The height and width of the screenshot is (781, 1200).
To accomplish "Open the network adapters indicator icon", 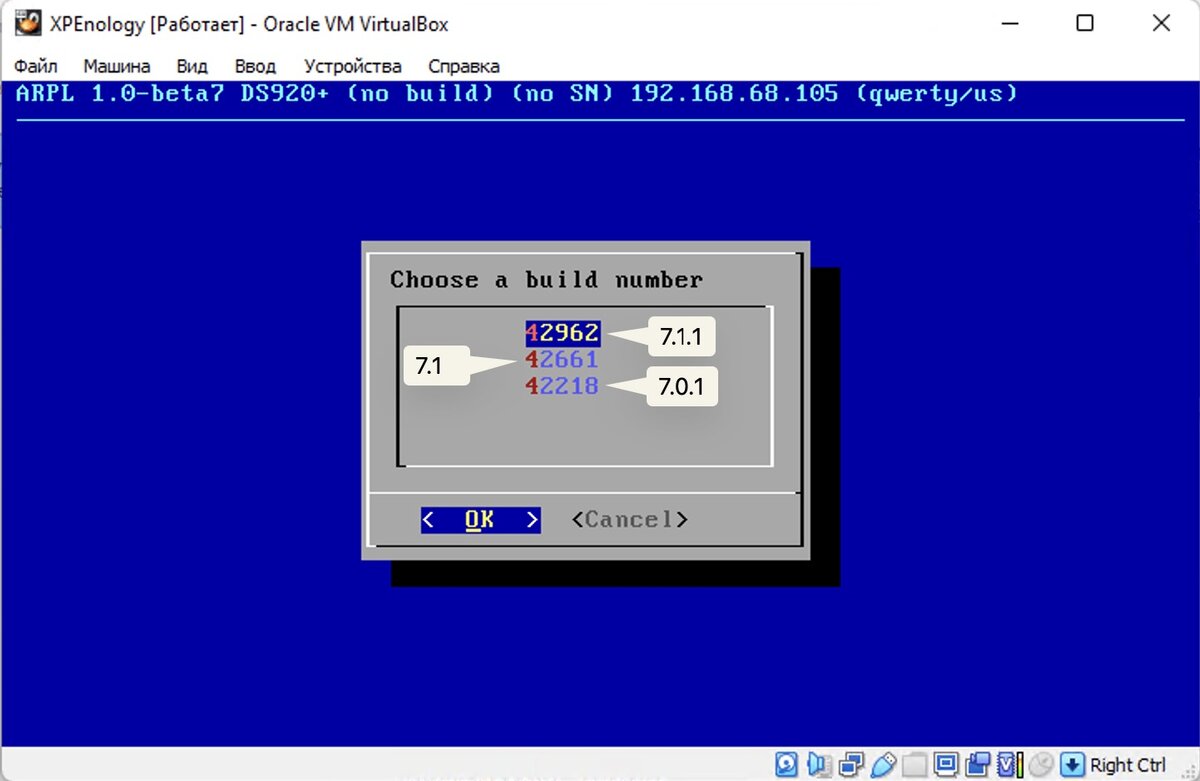I will pyautogui.click(x=851, y=764).
